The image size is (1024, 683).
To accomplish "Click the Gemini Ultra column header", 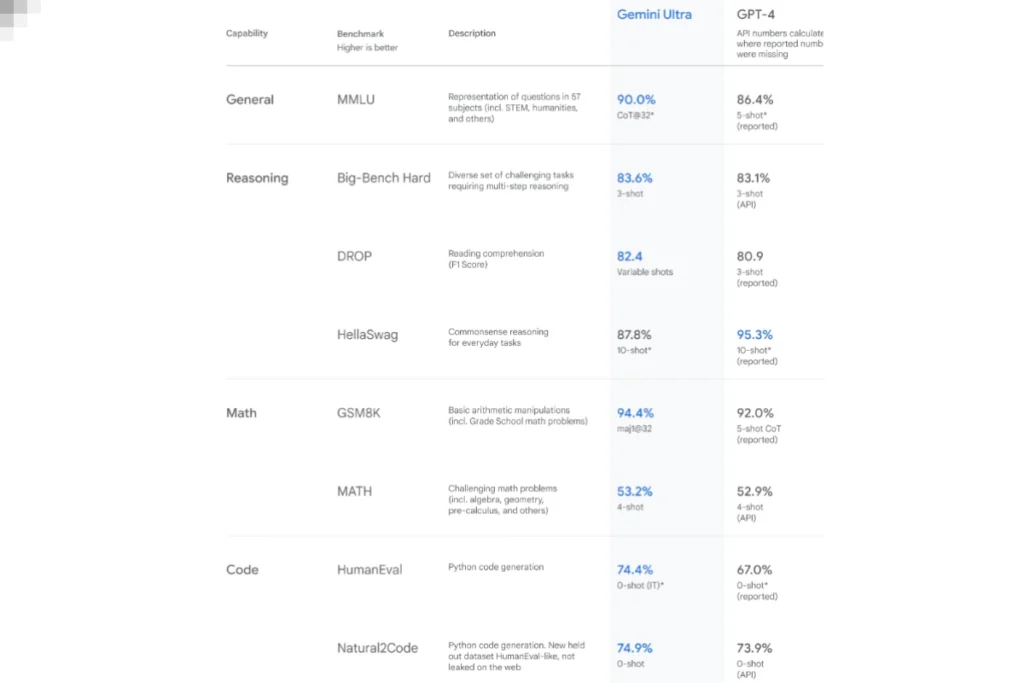I will (654, 14).
